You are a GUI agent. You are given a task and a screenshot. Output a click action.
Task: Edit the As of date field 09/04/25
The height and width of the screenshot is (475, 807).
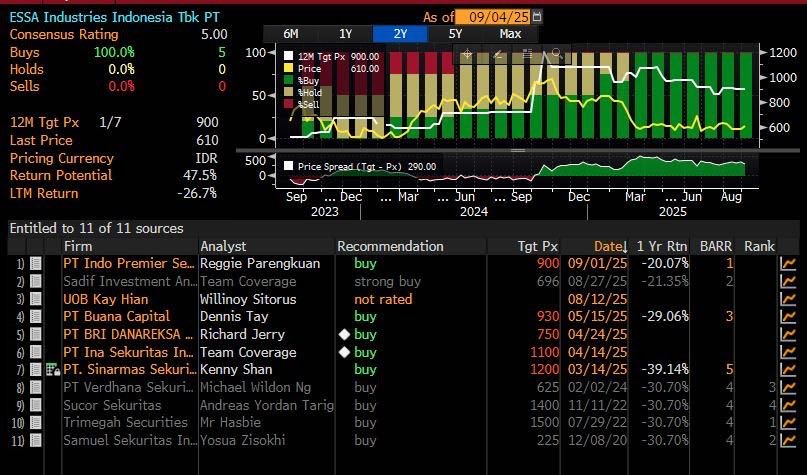click(493, 17)
